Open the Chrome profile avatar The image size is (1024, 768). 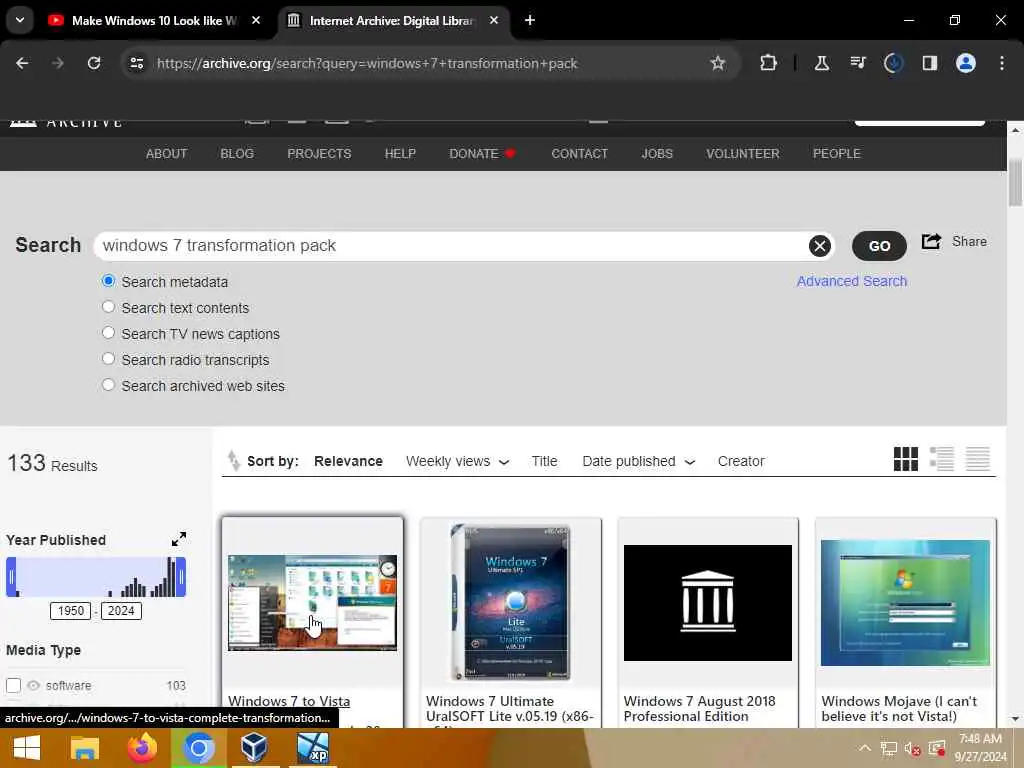coord(966,63)
